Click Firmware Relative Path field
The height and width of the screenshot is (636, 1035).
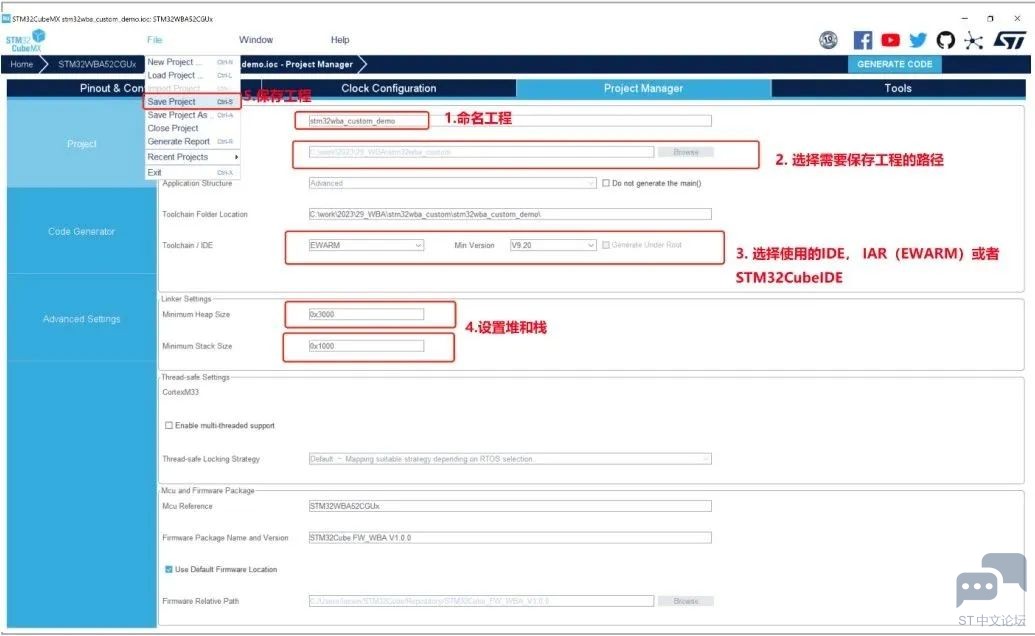481,601
